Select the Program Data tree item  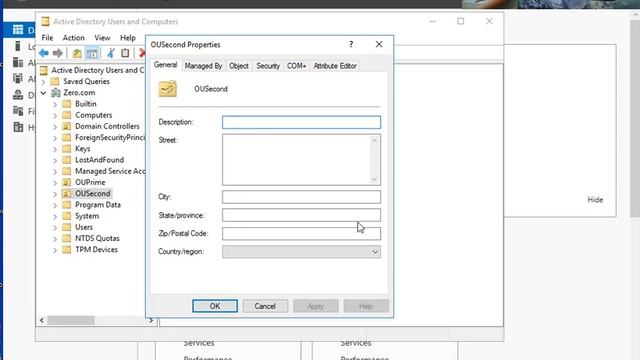coord(98,205)
